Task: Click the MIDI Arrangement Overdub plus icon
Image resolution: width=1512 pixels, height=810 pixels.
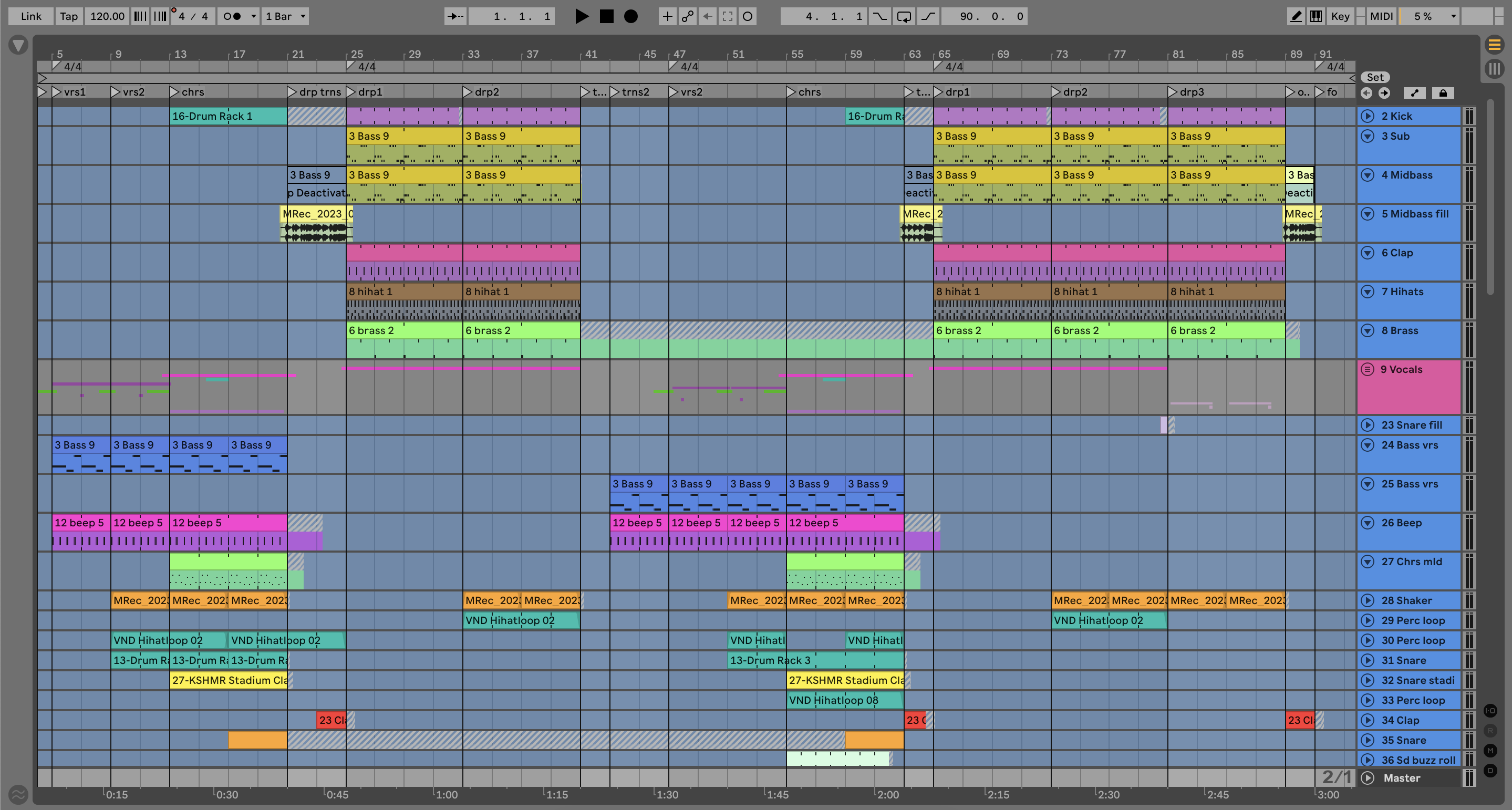Action: 667,16
